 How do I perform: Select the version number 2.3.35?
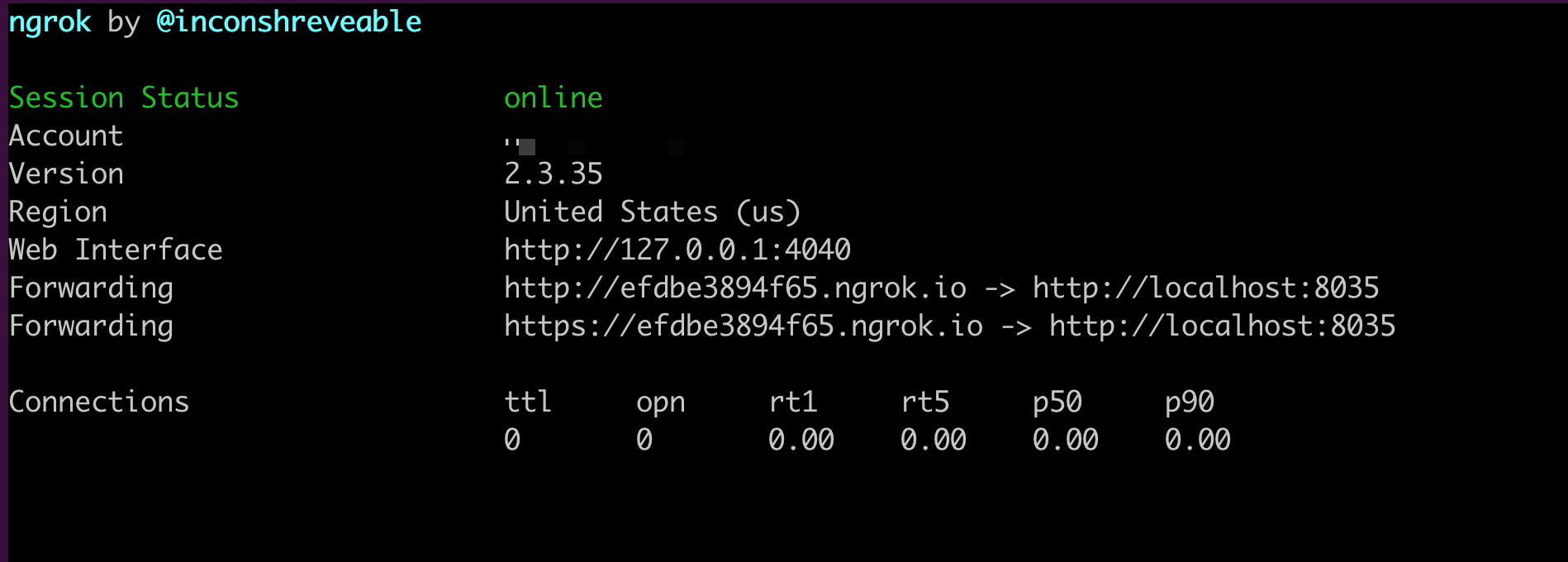pyautogui.click(x=554, y=174)
